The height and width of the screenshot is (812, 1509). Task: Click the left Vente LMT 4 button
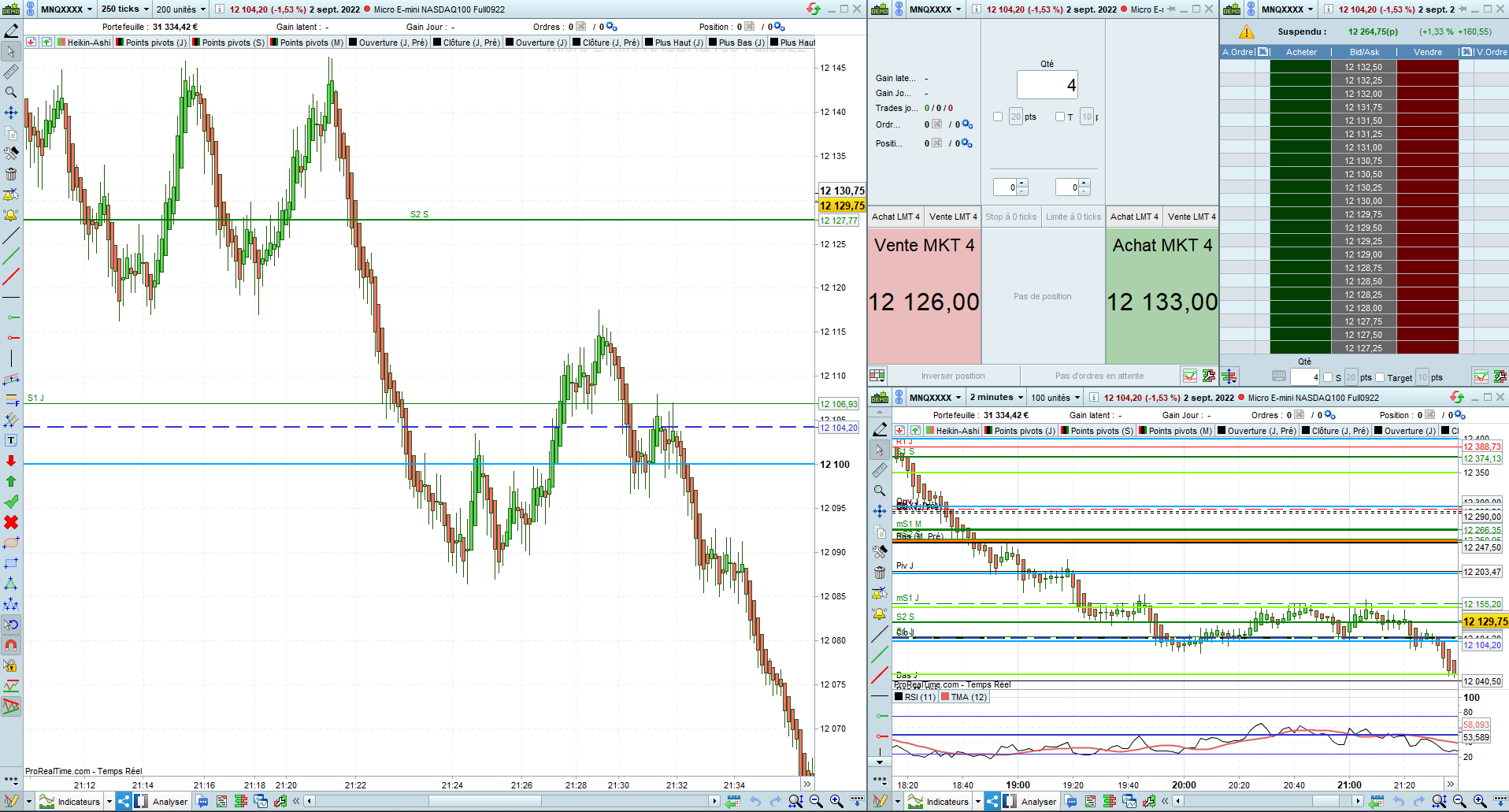coord(953,217)
